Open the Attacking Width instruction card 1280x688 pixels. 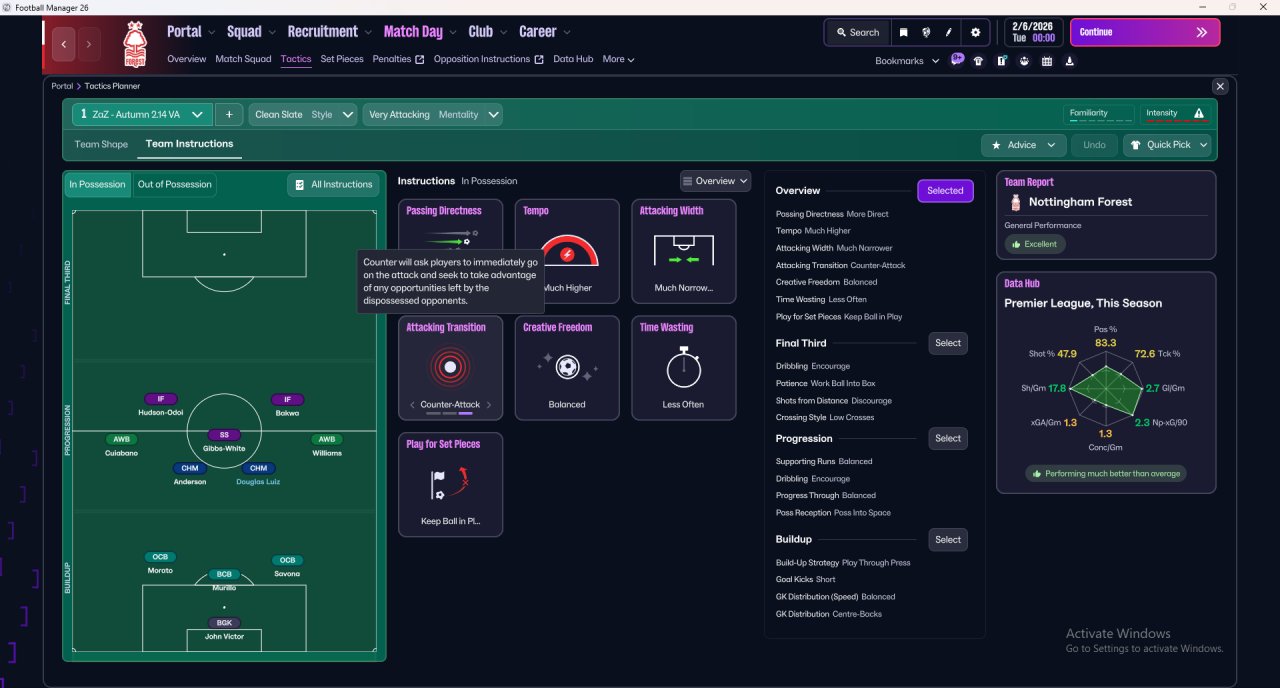point(684,251)
